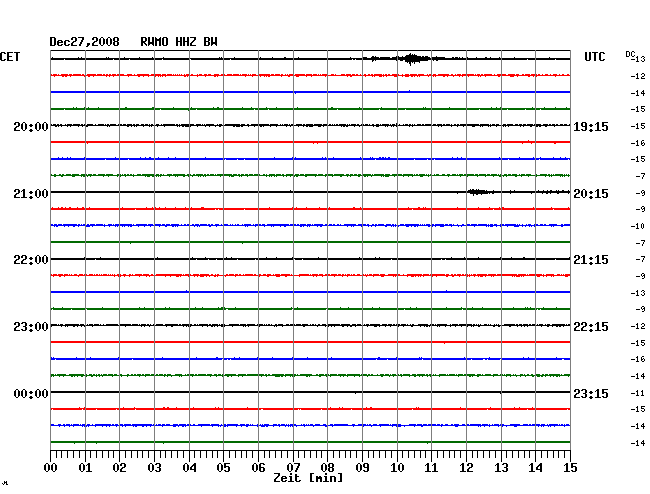Screen dimensions: 650x494
Task: Click minute tick label 04
Action: tap(189, 468)
